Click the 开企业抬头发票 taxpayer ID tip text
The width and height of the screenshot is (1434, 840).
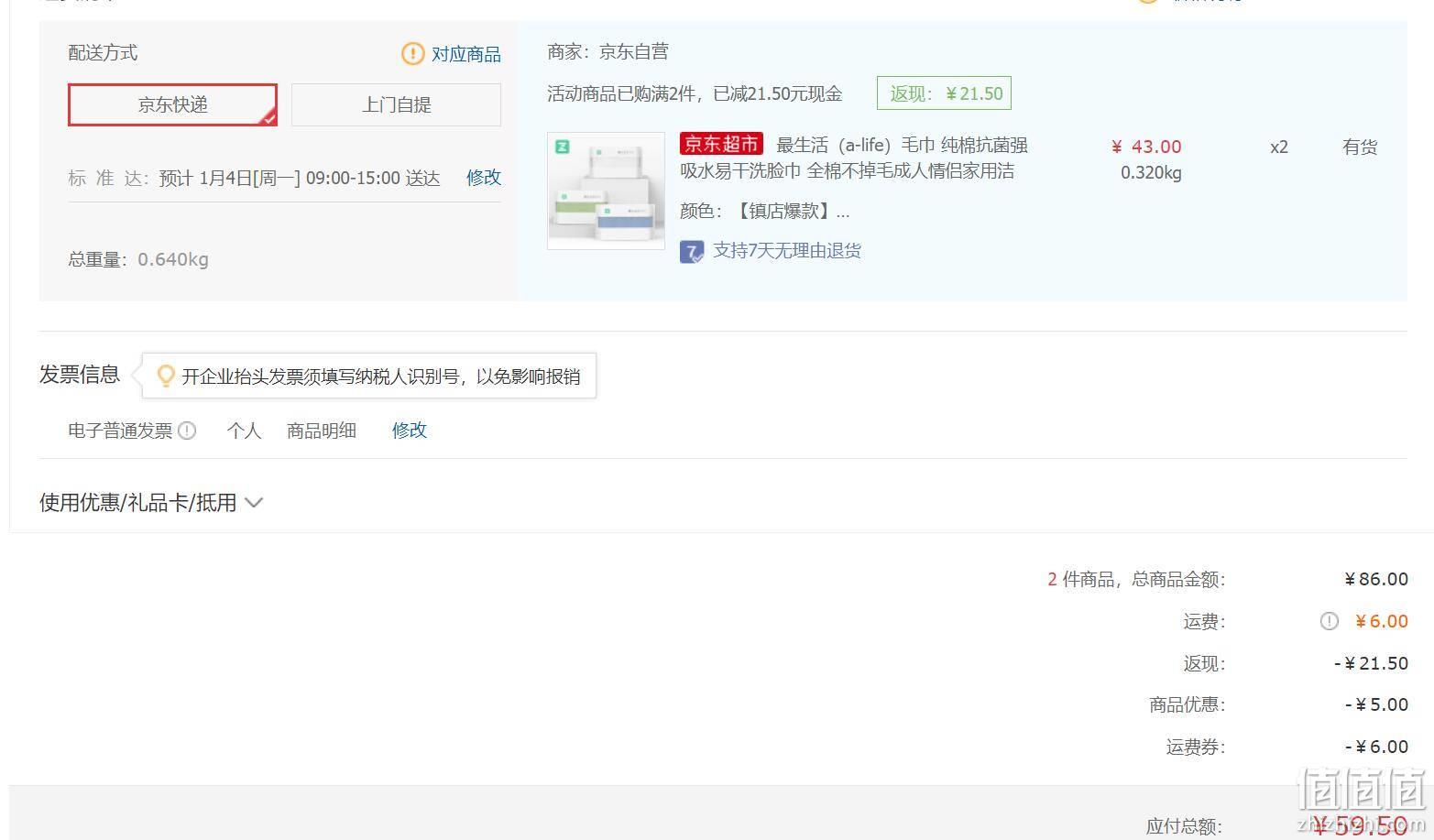coord(380,376)
